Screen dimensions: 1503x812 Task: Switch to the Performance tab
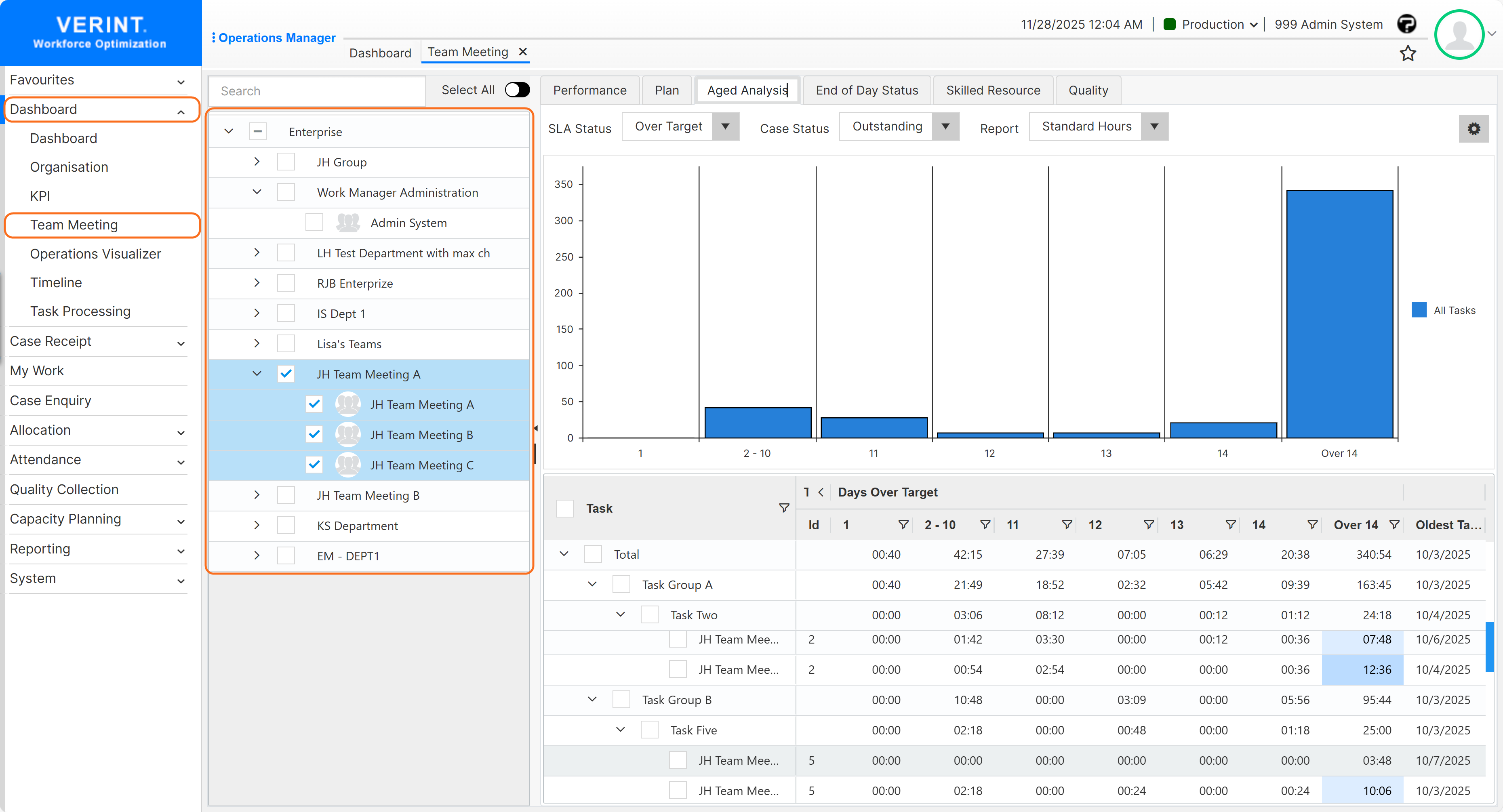(x=590, y=90)
